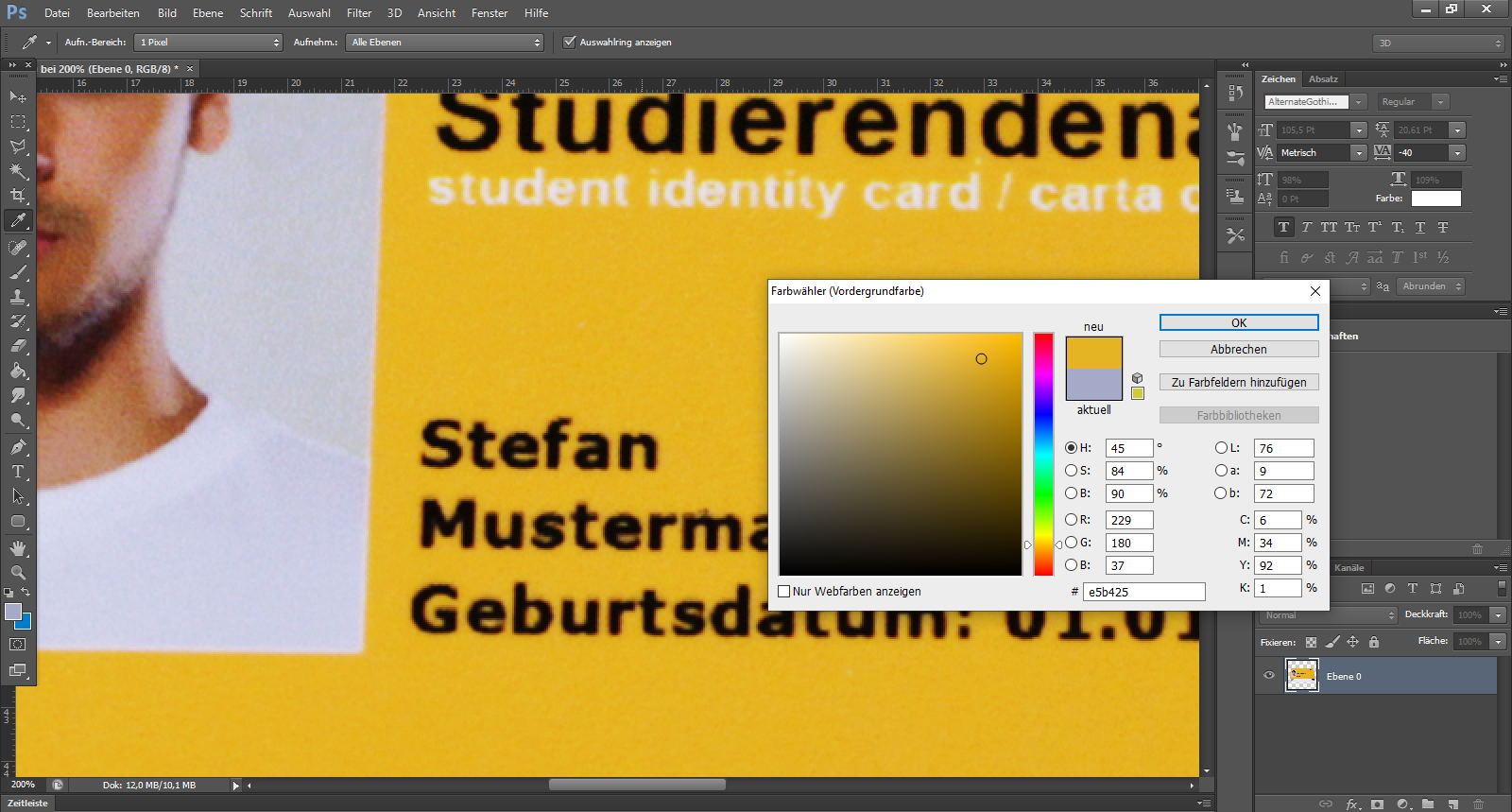Toggle Faux Bold in Zeichen panel
Image resolution: width=1512 pixels, height=812 pixels.
(x=1283, y=227)
